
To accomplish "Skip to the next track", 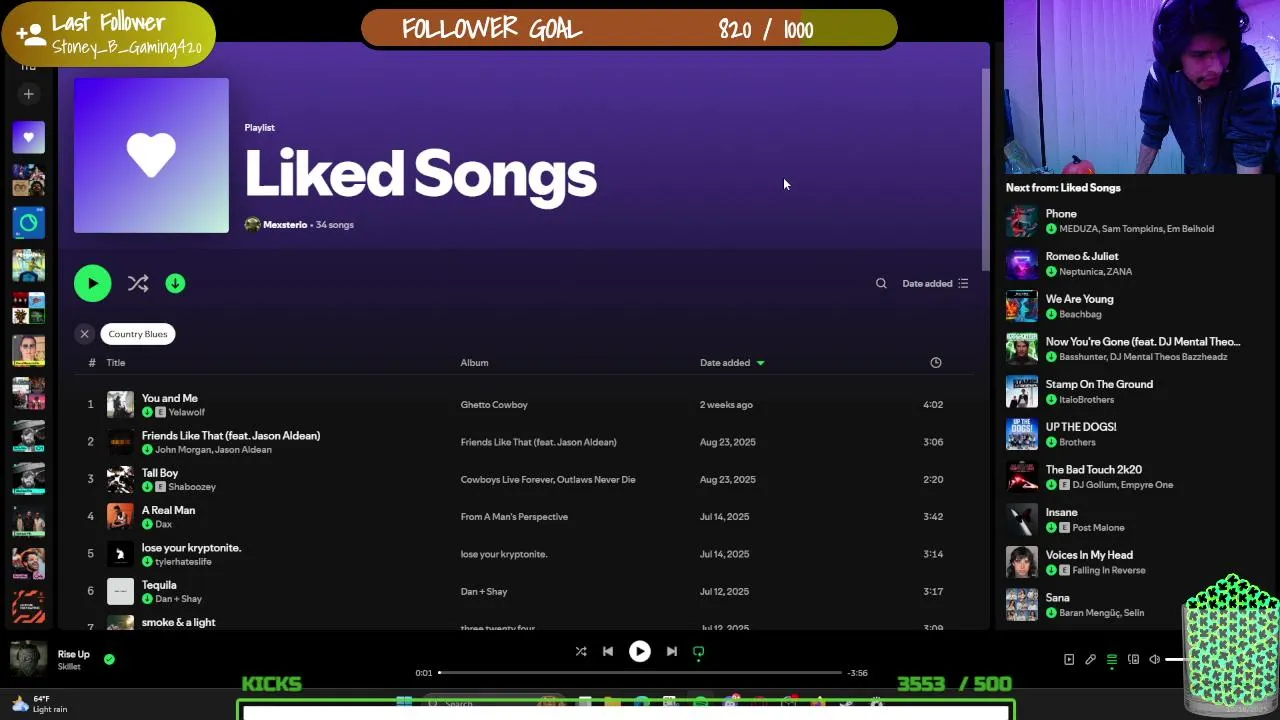I will coord(672,652).
